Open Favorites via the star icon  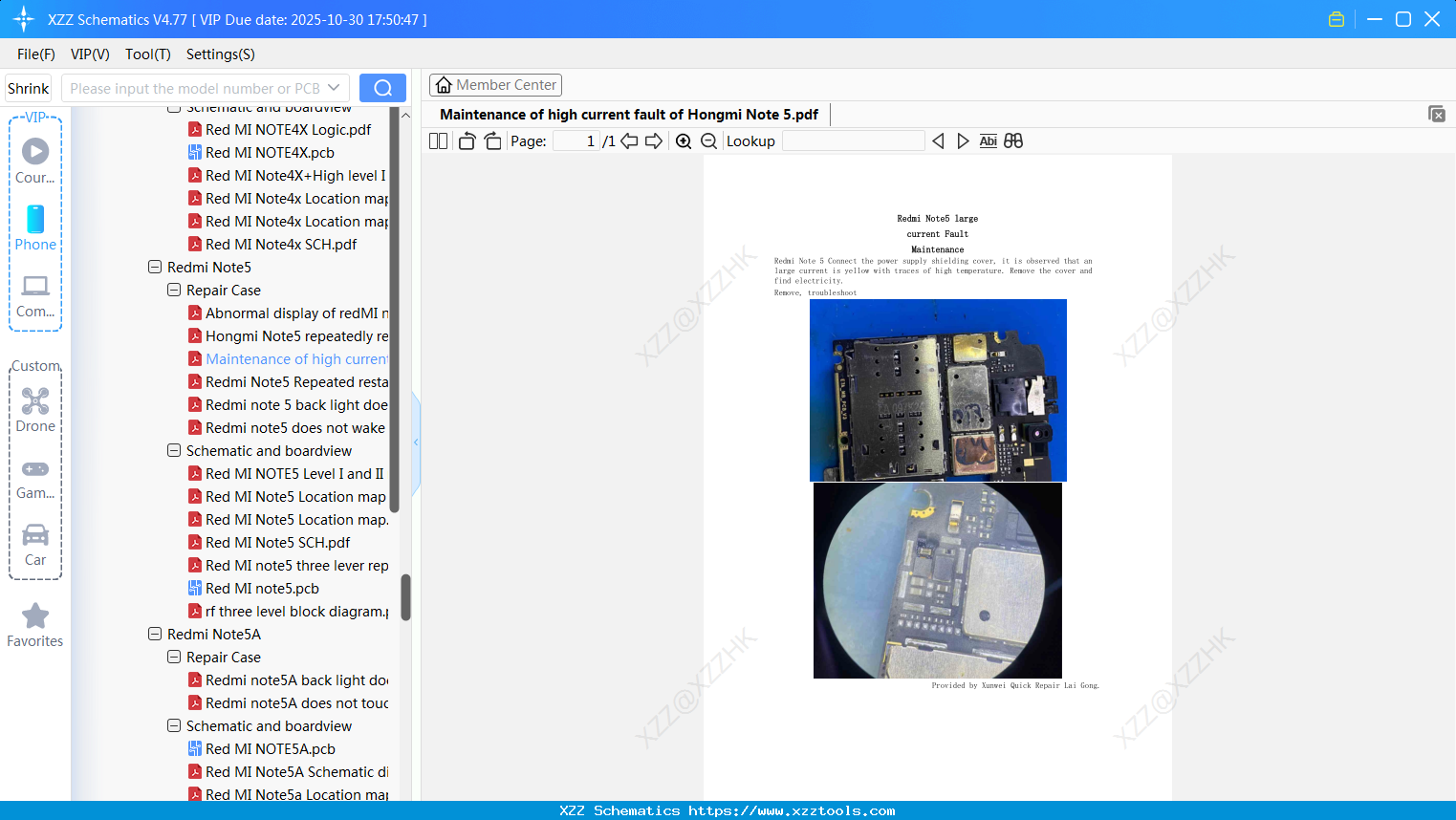[x=35, y=616]
